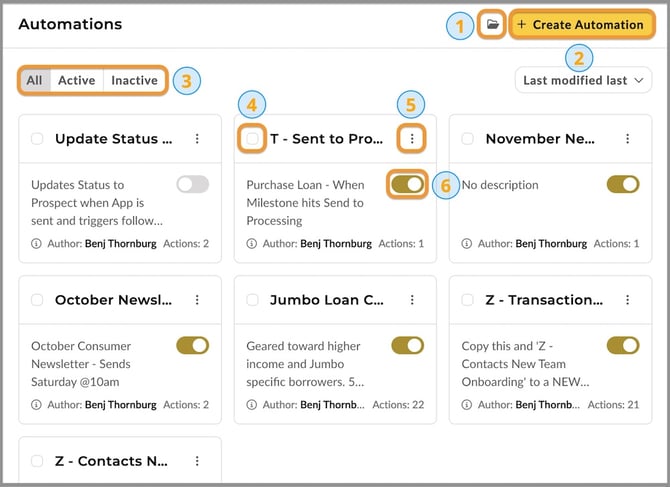This screenshot has height=487, width=670.
Task: Disable the November Ne... automation toggle
Action: point(623,185)
